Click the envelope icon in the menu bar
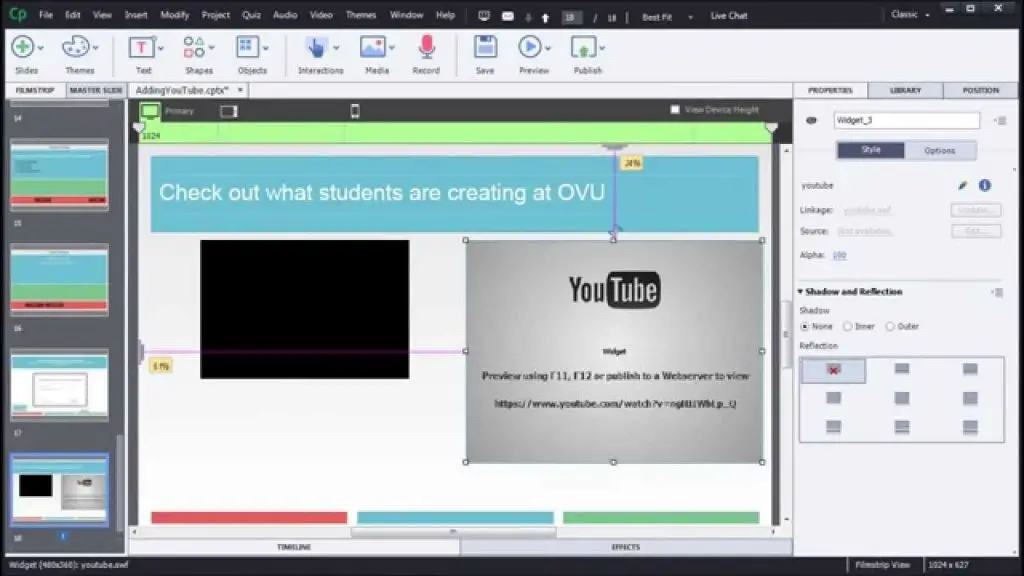The image size is (1024, 576). 507,16
